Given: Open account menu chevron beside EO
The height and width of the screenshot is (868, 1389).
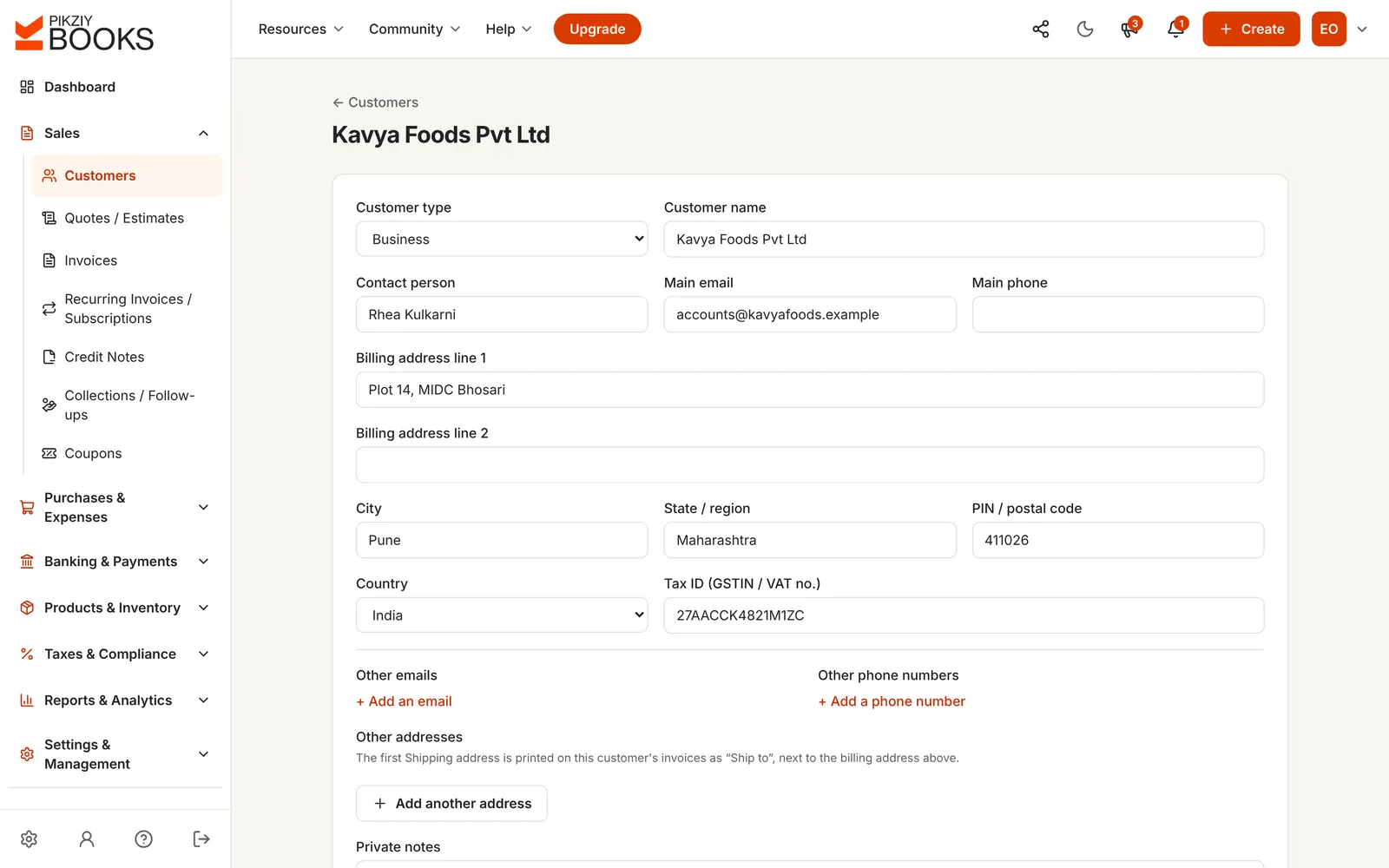Looking at the screenshot, I should 1362,30.
